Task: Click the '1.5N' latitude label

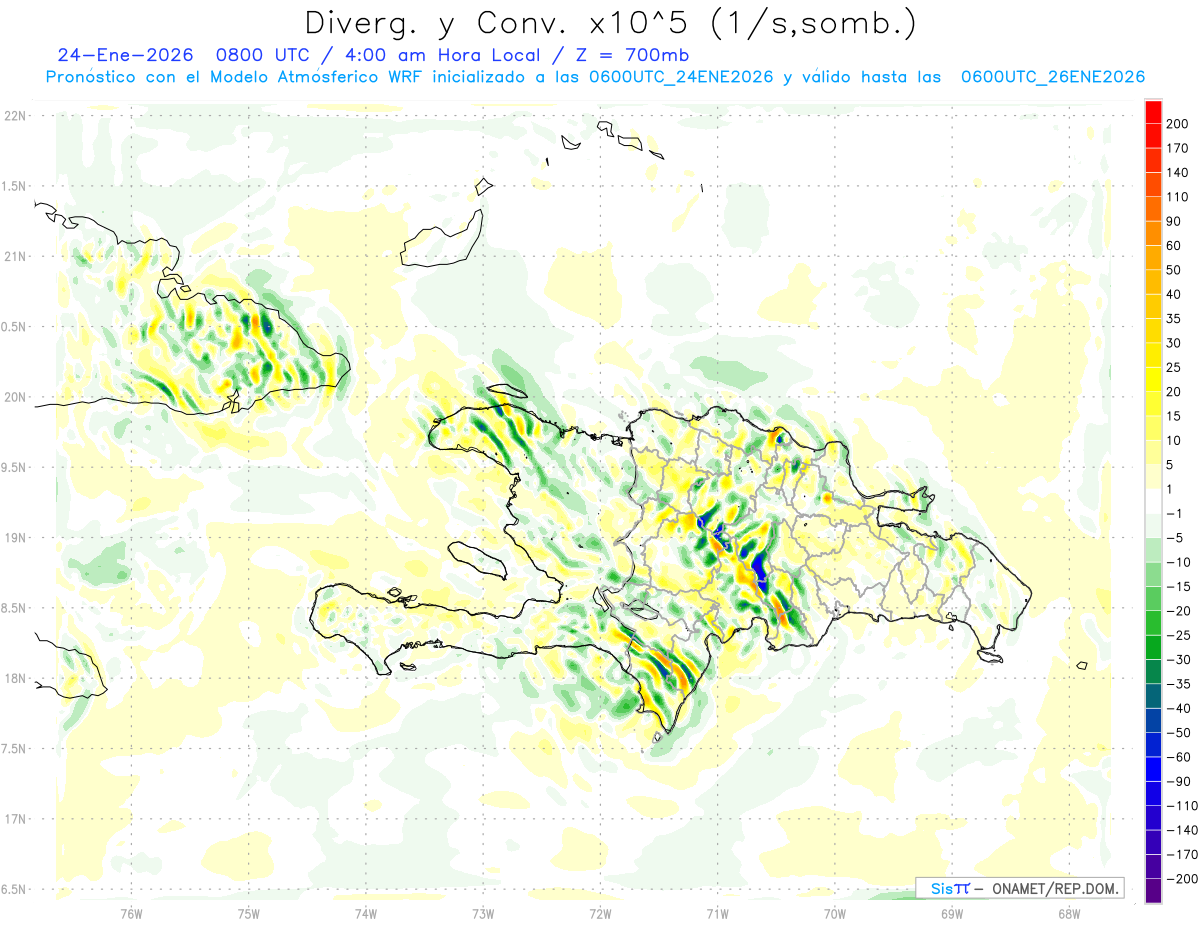Action: click(x=14, y=186)
